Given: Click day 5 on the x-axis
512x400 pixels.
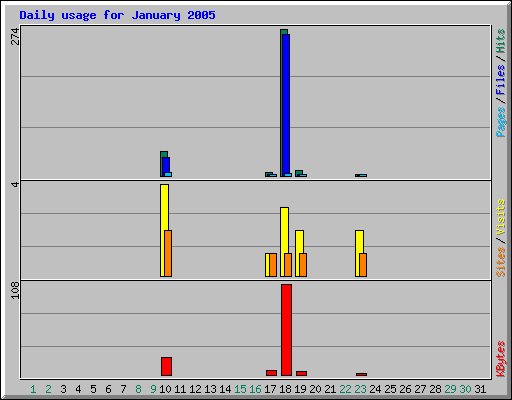Looking at the screenshot, I should [x=93, y=389].
